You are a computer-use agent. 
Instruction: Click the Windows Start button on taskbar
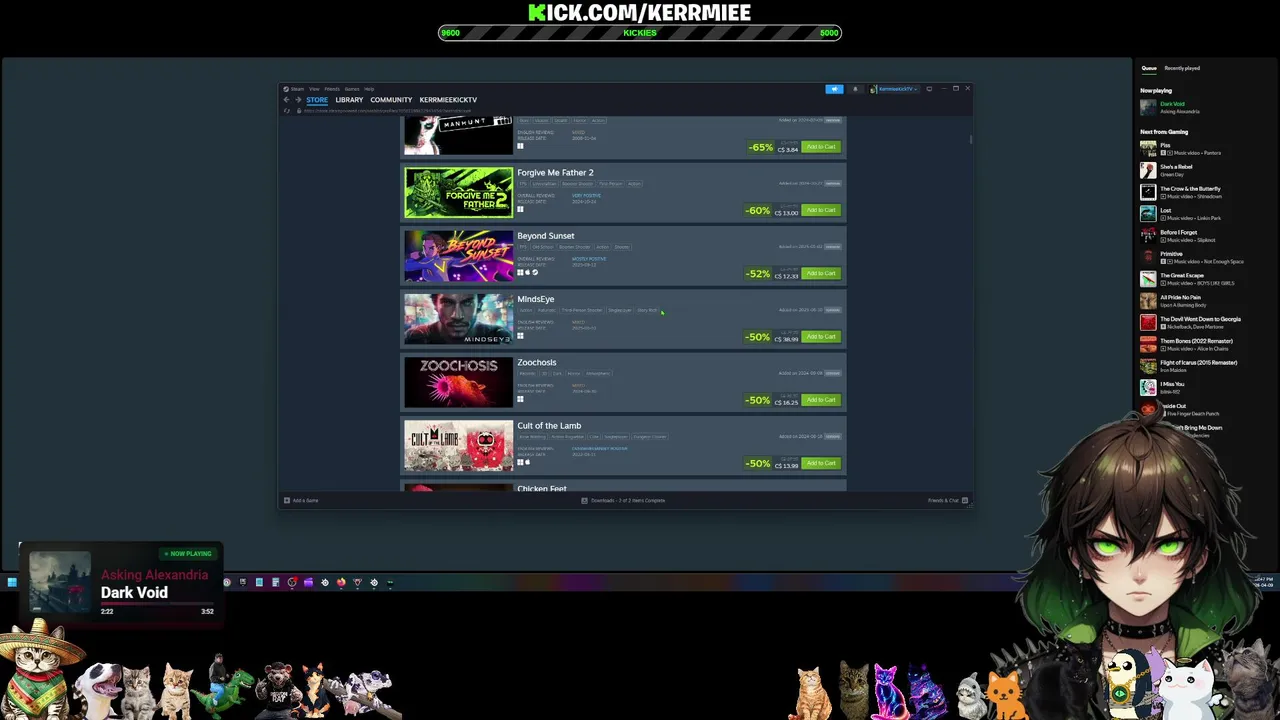(x=12, y=582)
